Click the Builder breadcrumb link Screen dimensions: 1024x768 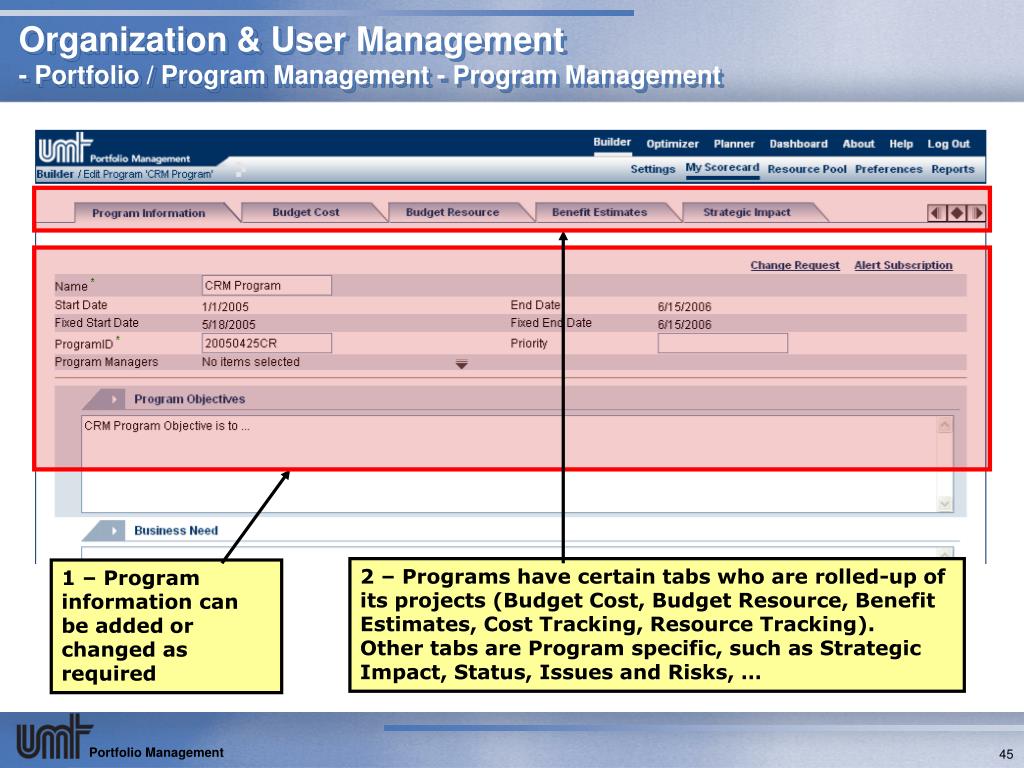55,174
